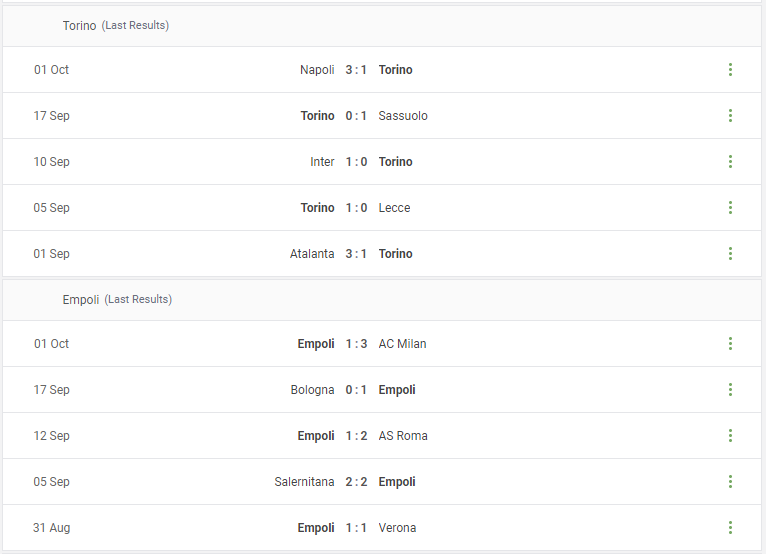Viewport: 766px width, 554px height.
Task: Open three-dot menu for Salernitana vs Empoli
Action: pyautogui.click(x=730, y=481)
